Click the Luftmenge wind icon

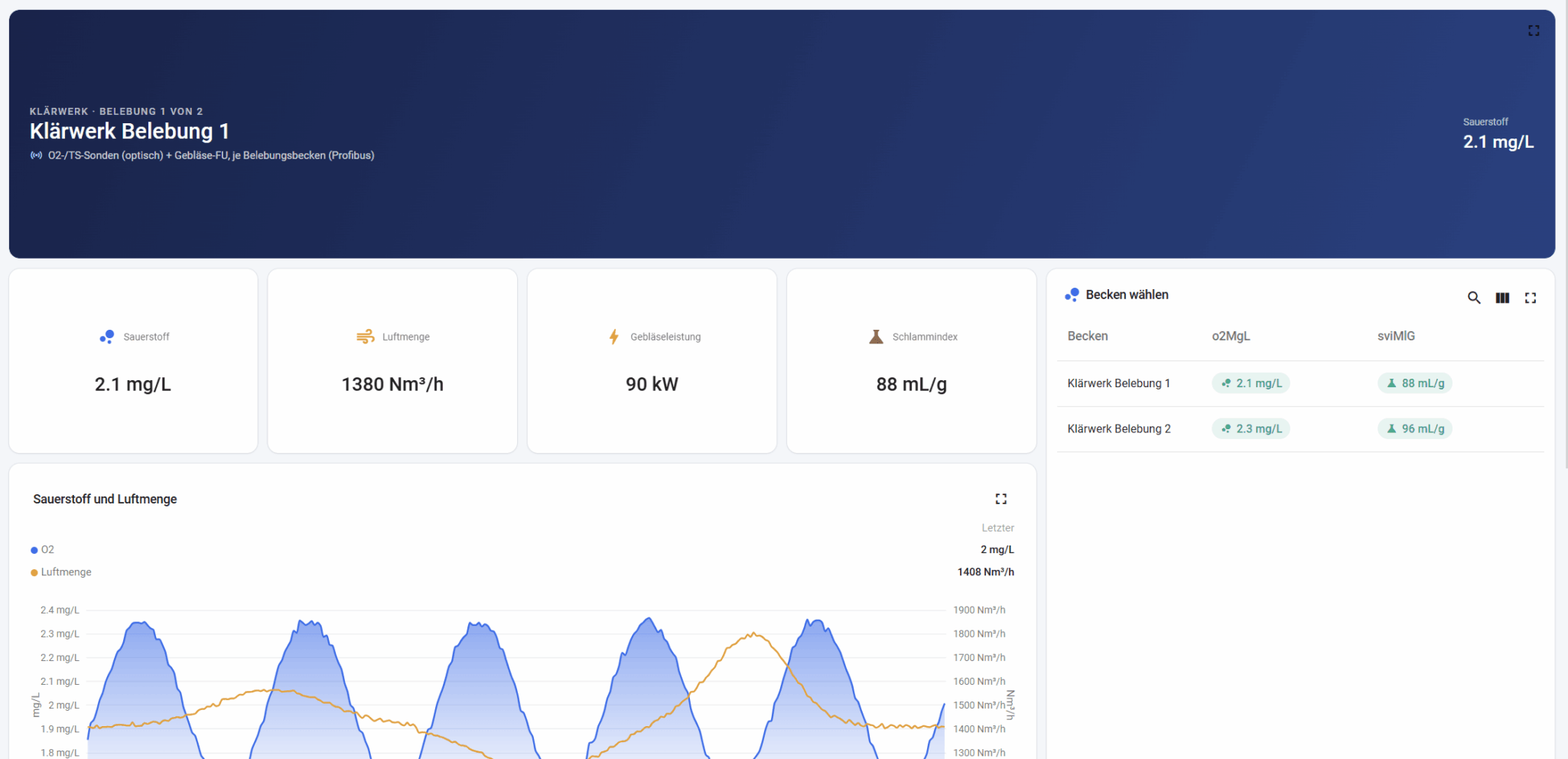tap(365, 337)
